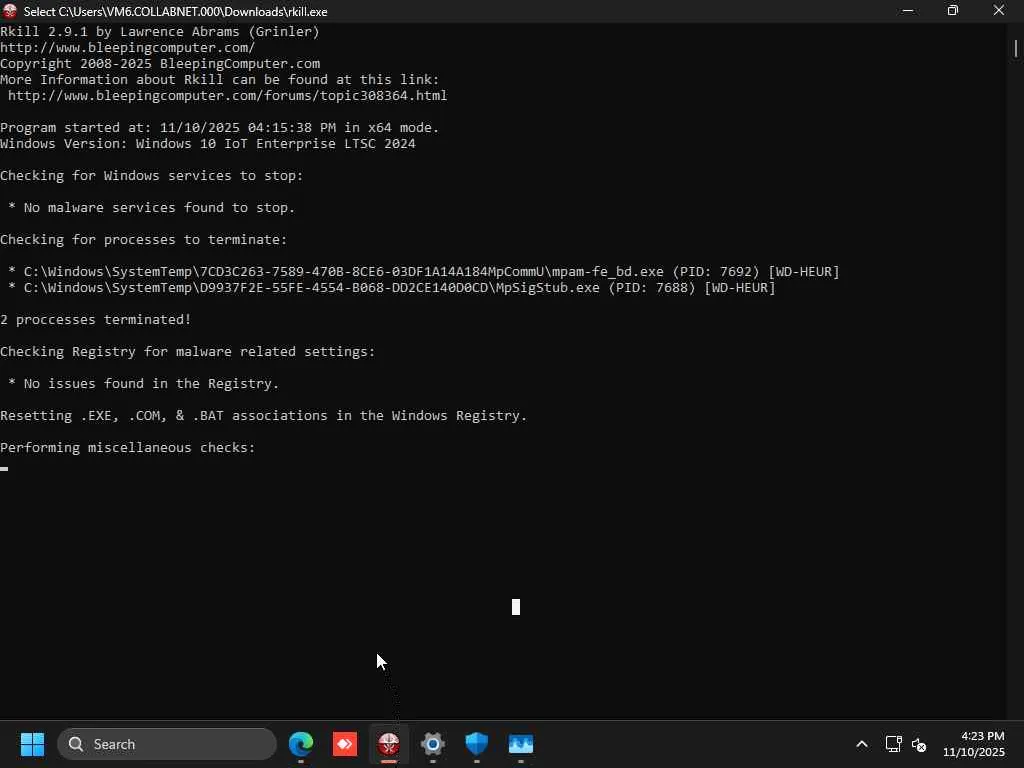1024x768 pixels.
Task: Click "Checking Registry for malware related settings:"
Action: pyautogui.click(x=187, y=351)
